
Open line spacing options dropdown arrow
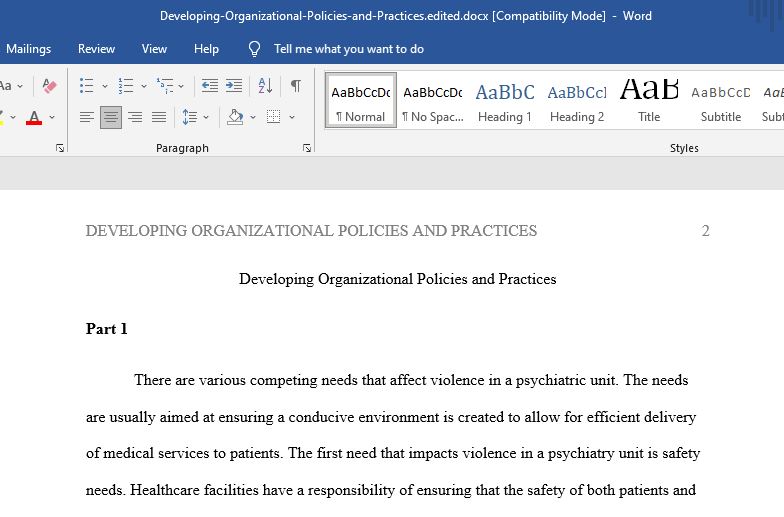(x=206, y=118)
